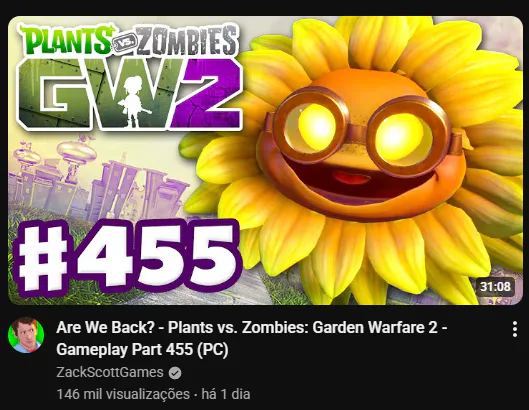Click the #455 episode number on the thumbnail
This screenshot has height=410, width=529.
[x=127, y=258]
